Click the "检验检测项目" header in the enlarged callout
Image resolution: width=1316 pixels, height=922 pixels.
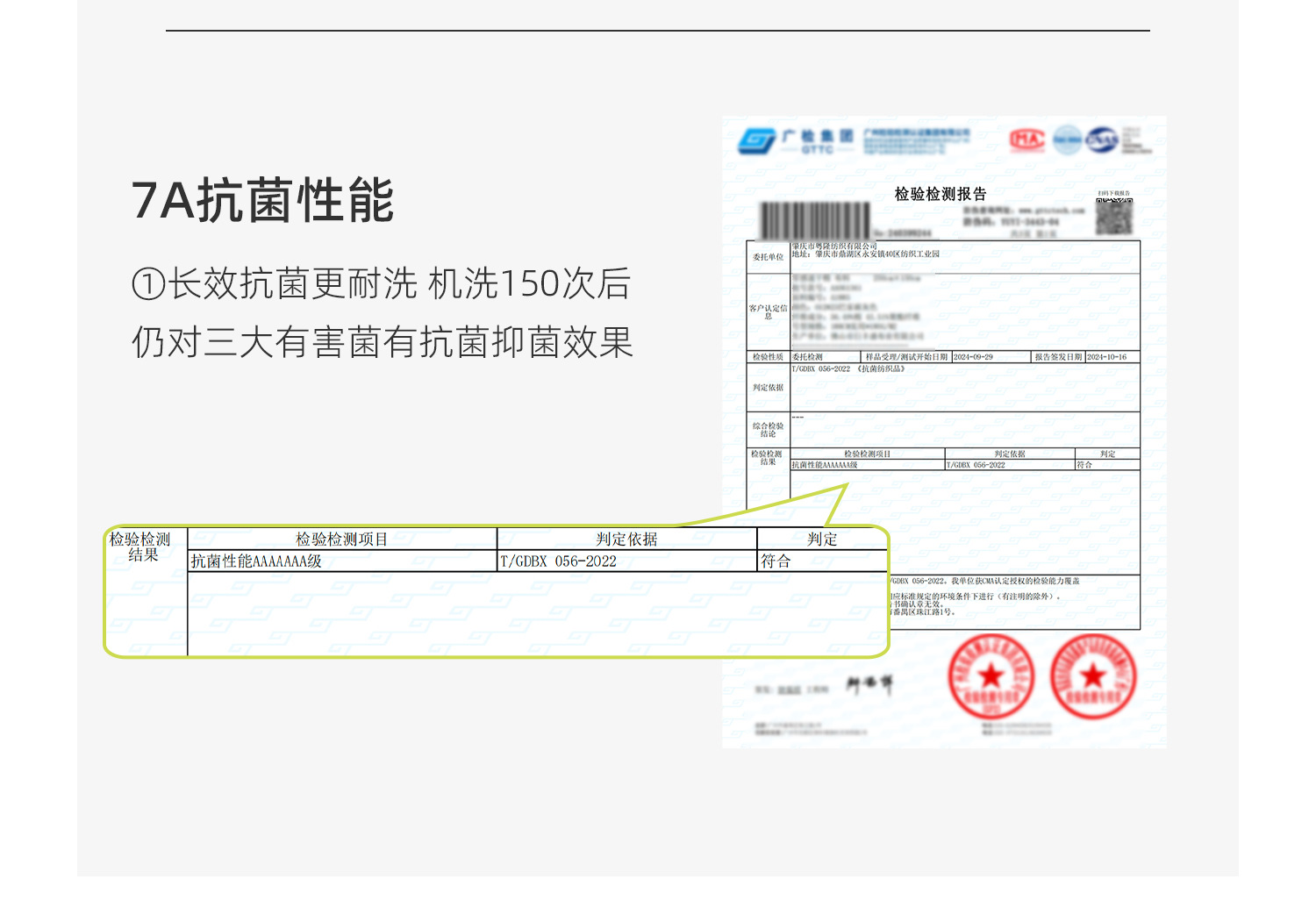341,540
